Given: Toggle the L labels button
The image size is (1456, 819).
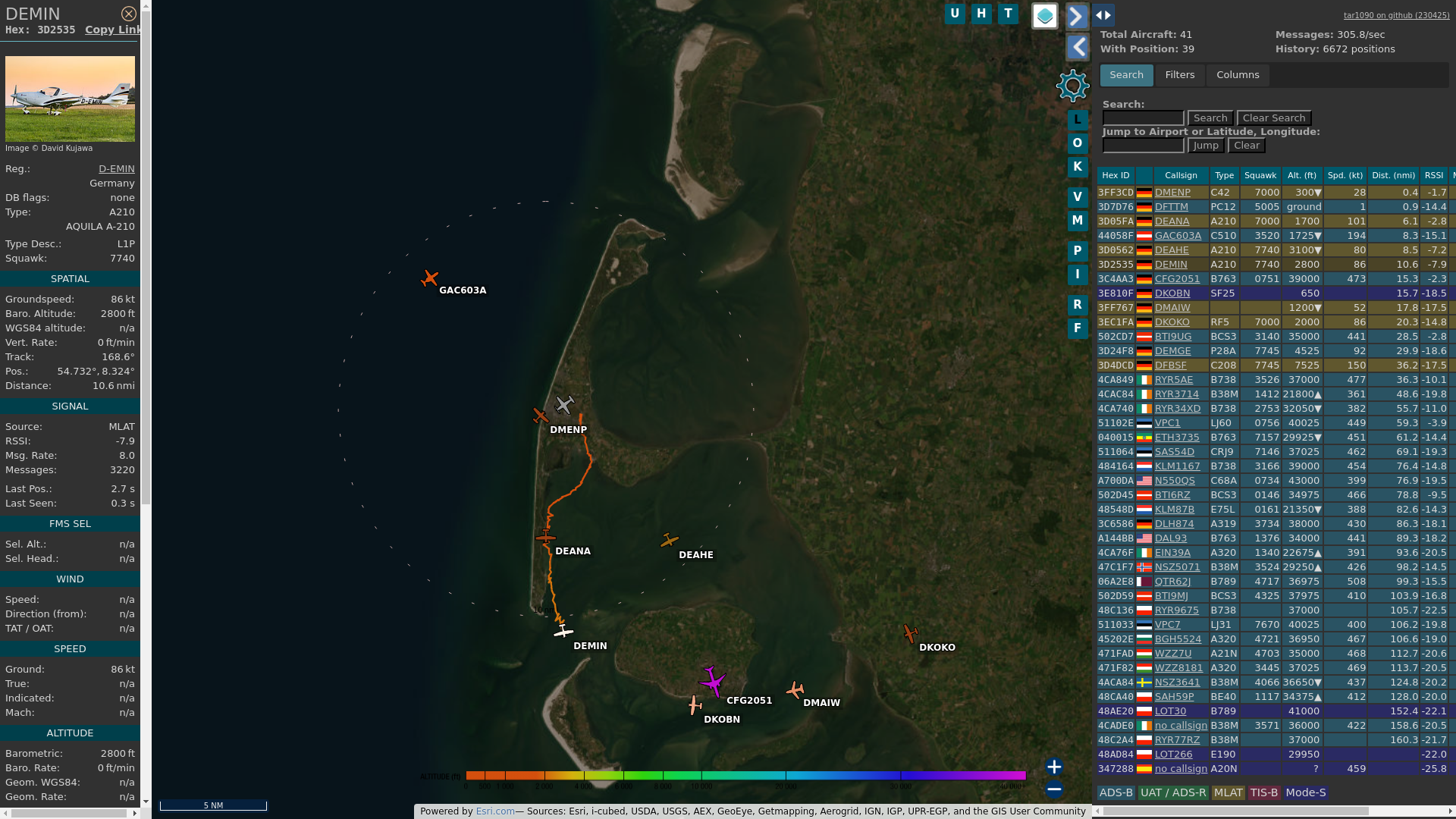Looking at the screenshot, I should (x=1078, y=120).
